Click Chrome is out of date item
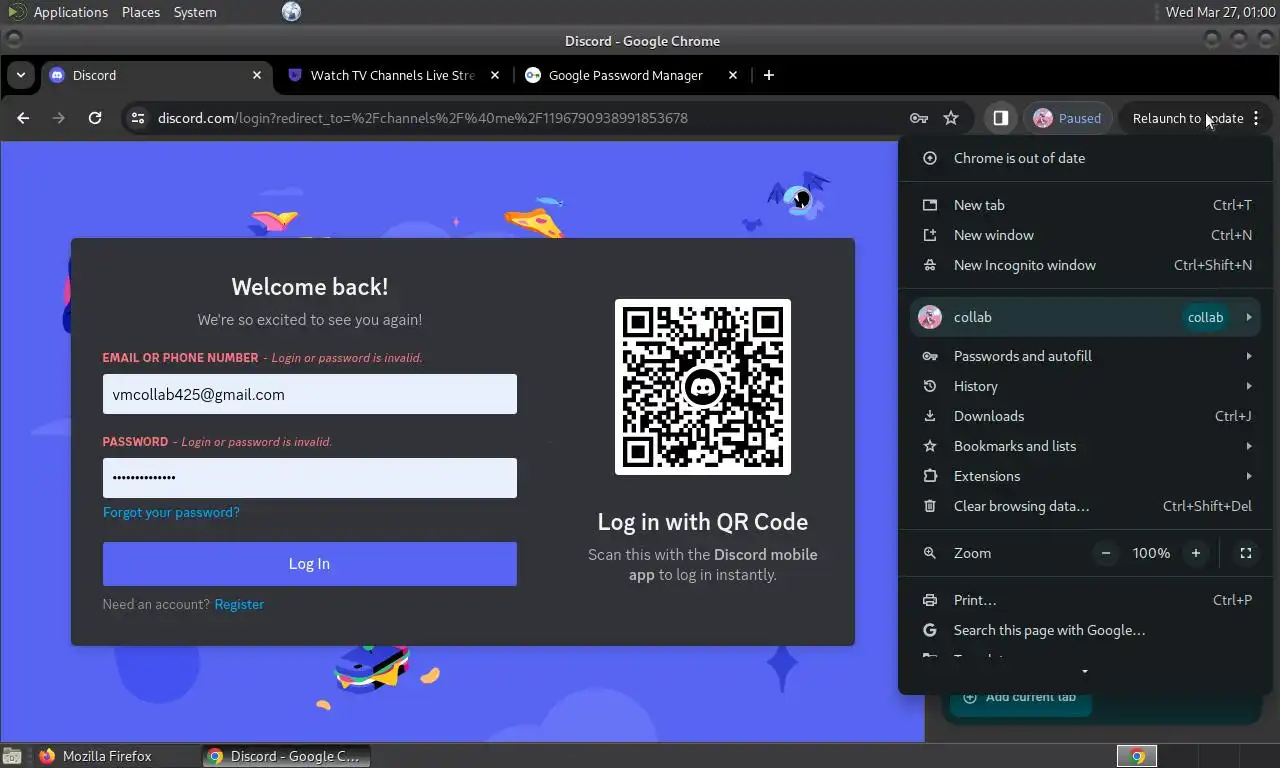 point(1085,158)
